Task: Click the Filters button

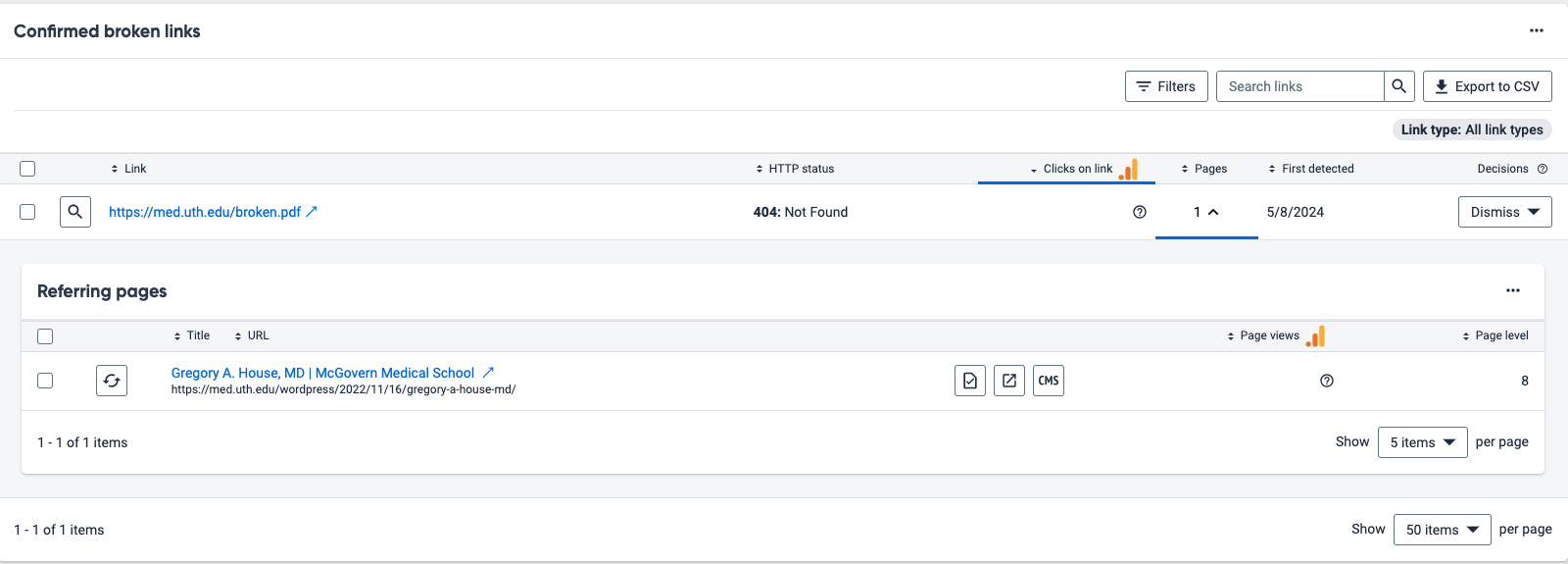Action: click(x=1166, y=86)
